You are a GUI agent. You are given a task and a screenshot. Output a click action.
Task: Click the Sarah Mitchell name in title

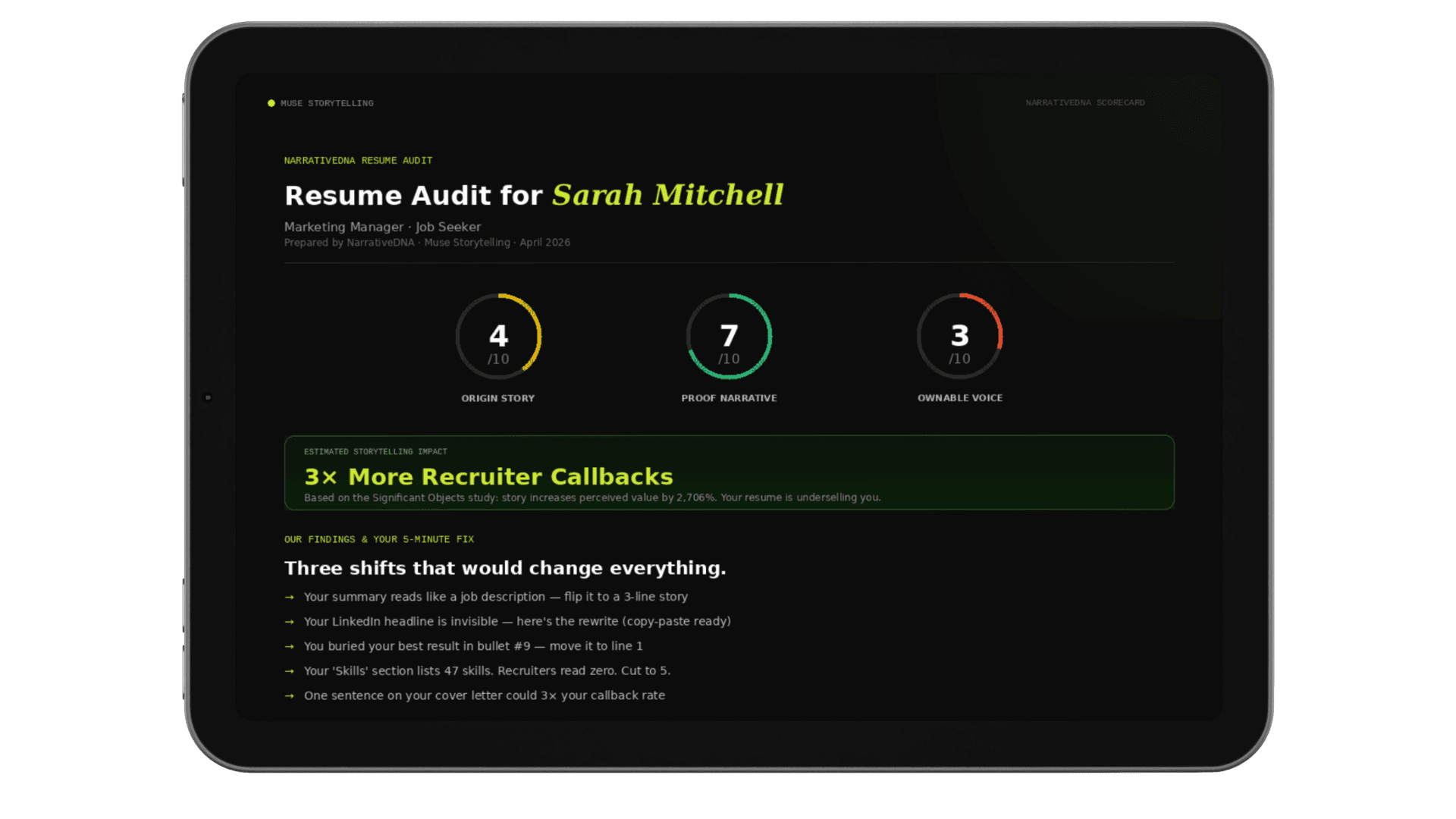[667, 195]
